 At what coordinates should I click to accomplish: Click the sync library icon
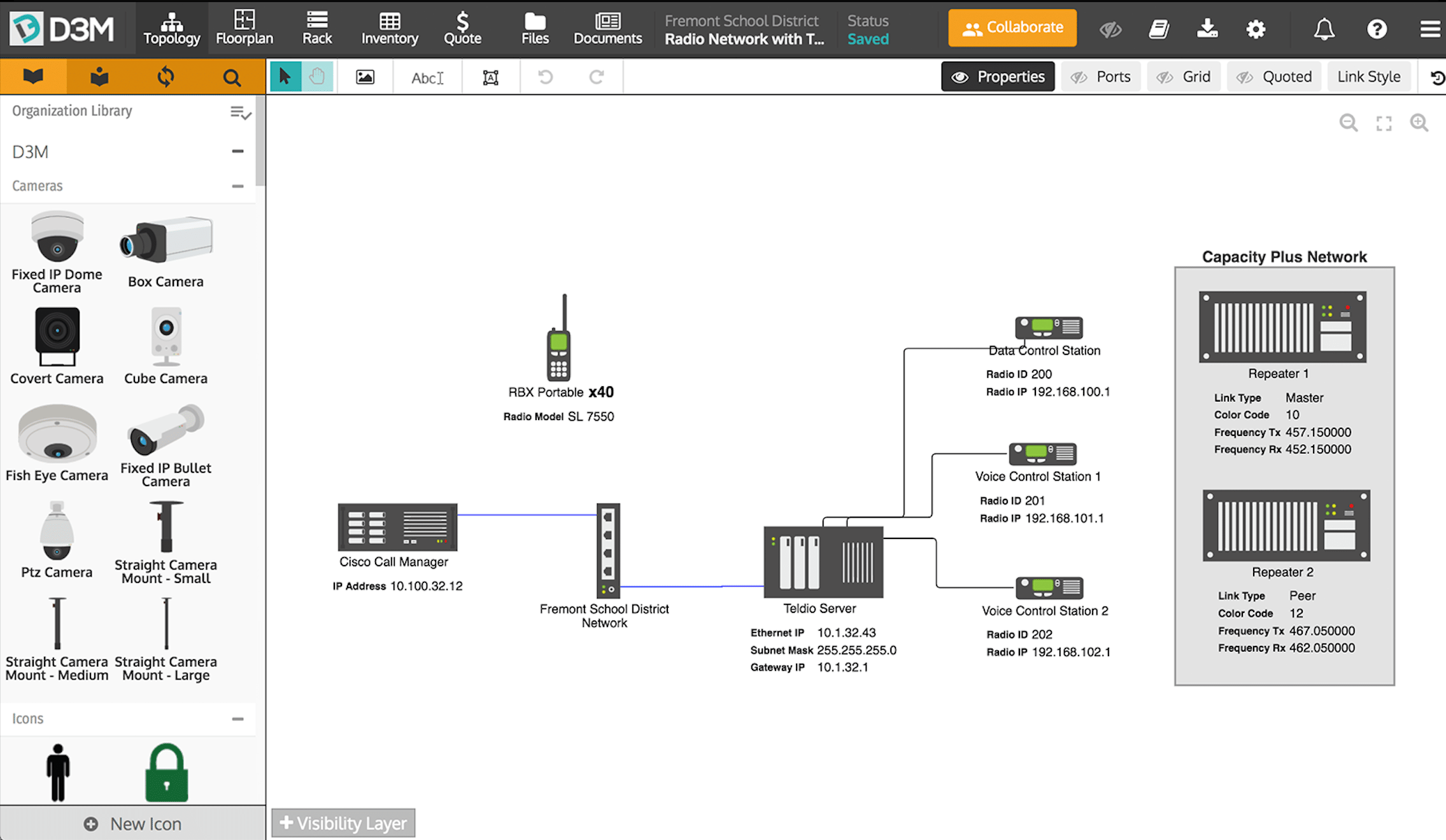pos(166,77)
